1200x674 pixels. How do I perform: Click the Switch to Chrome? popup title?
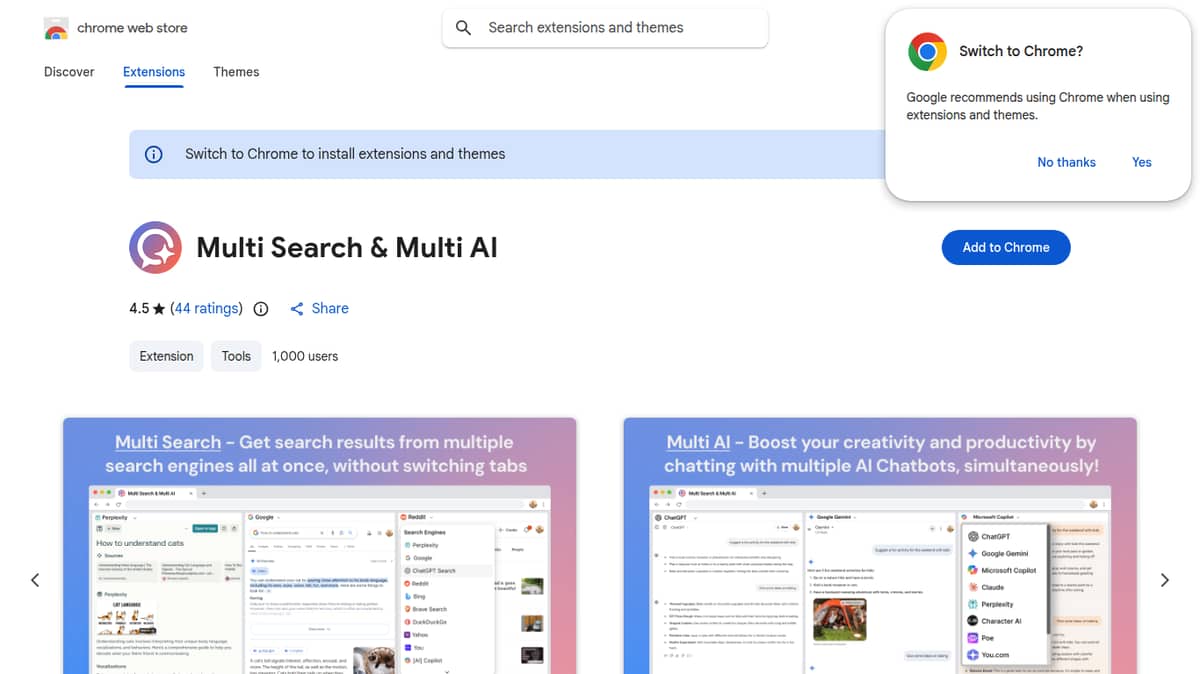point(1021,51)
